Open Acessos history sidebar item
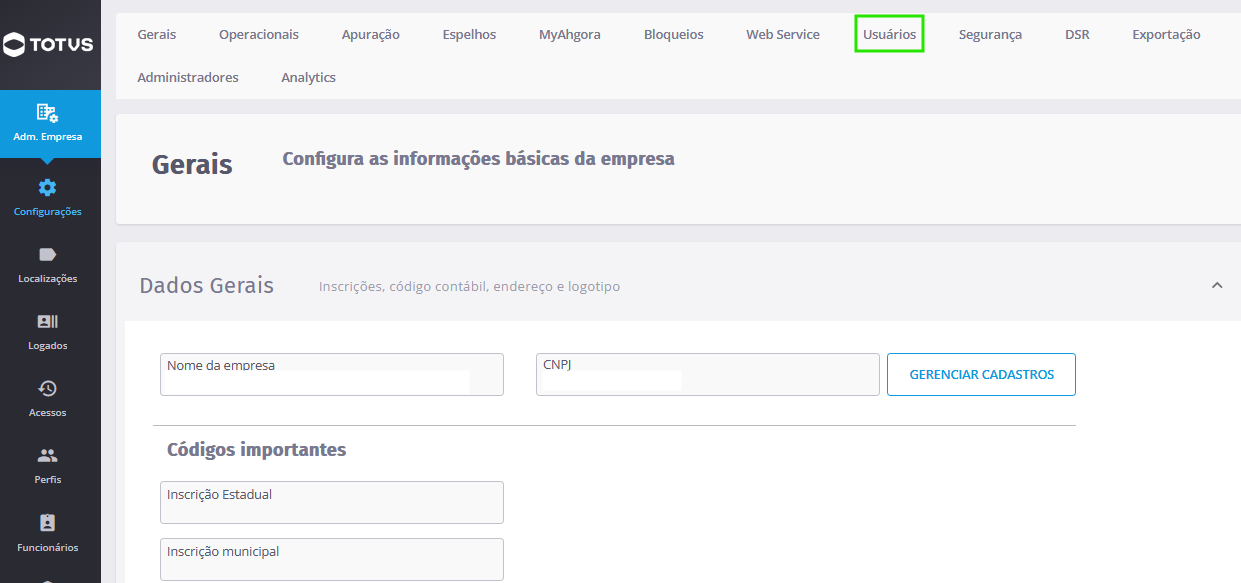Image resolution: width=1241 pixels, height=583 pixels. pos(48,398)
